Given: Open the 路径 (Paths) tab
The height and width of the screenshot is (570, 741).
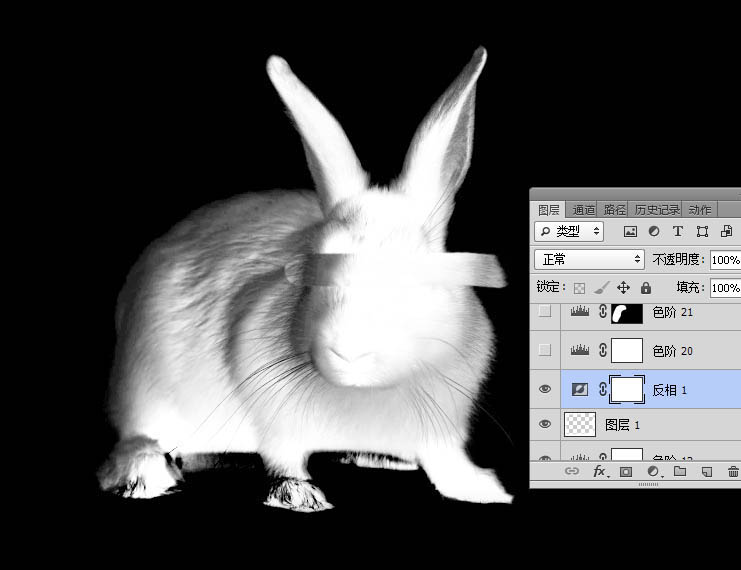Looking at the screenshot, I should click(614, 210).
